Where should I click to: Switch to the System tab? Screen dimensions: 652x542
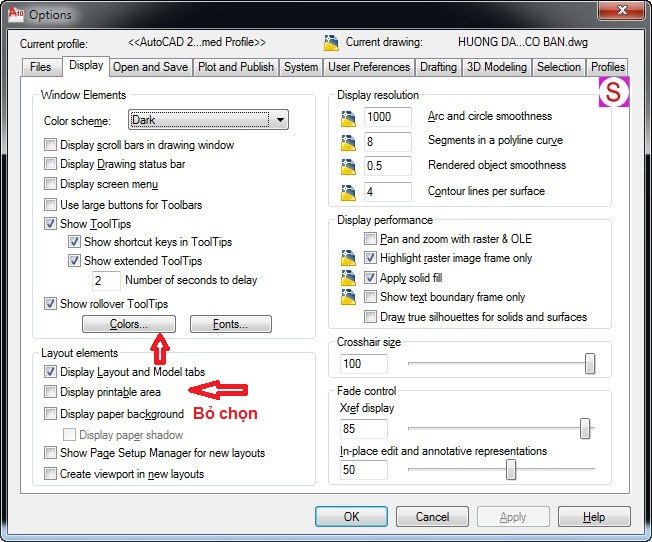[301, 67]
